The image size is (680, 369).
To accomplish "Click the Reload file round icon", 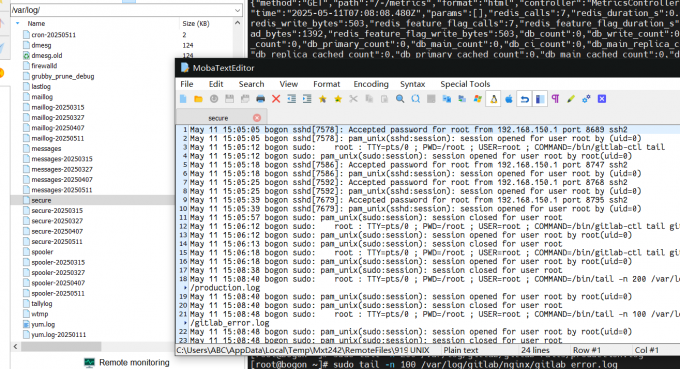I will pos(214,99).
